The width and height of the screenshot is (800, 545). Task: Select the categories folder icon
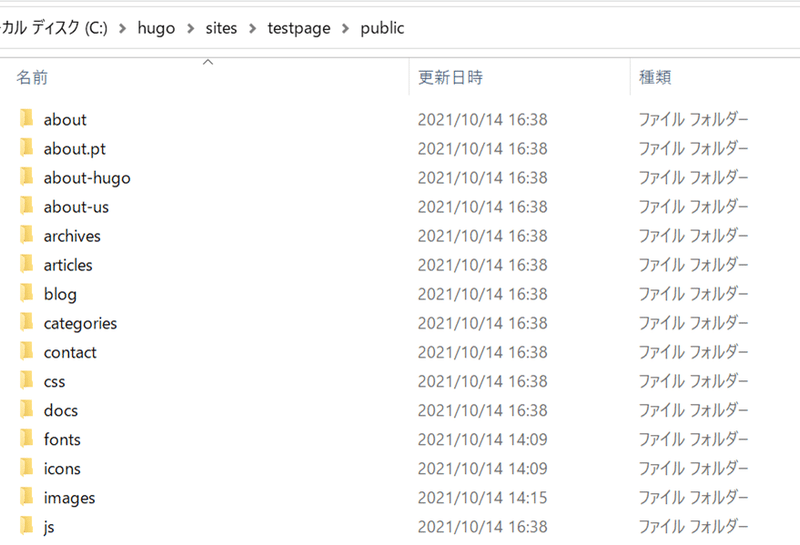coord(27,322)
